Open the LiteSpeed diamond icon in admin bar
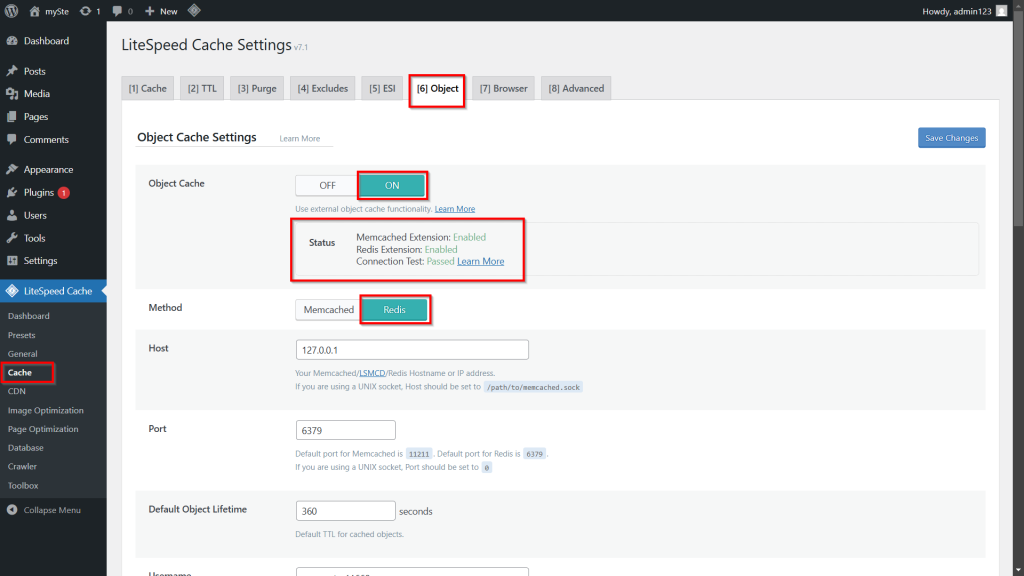 [193, 11]
